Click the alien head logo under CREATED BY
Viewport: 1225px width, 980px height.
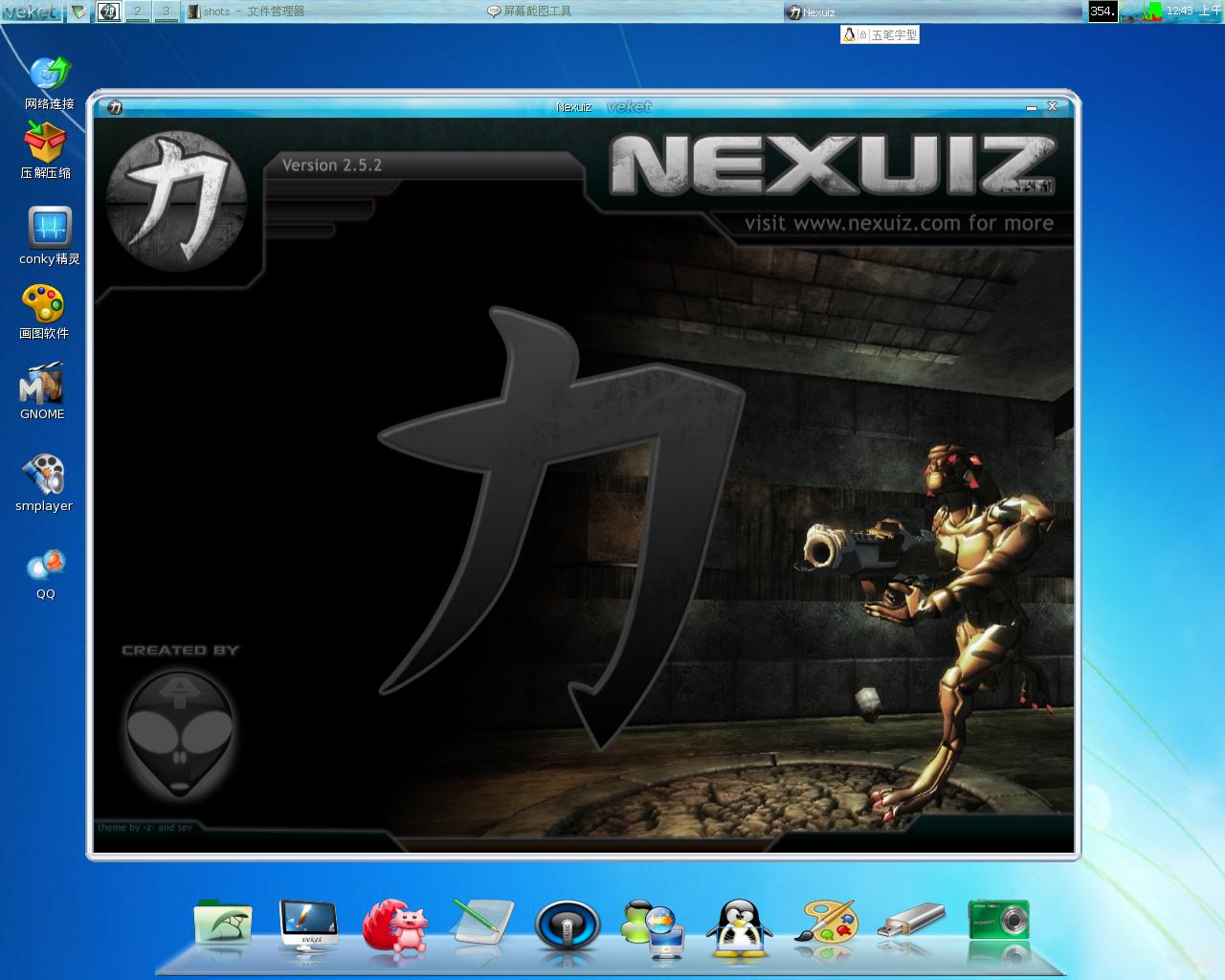pos(180,733)
